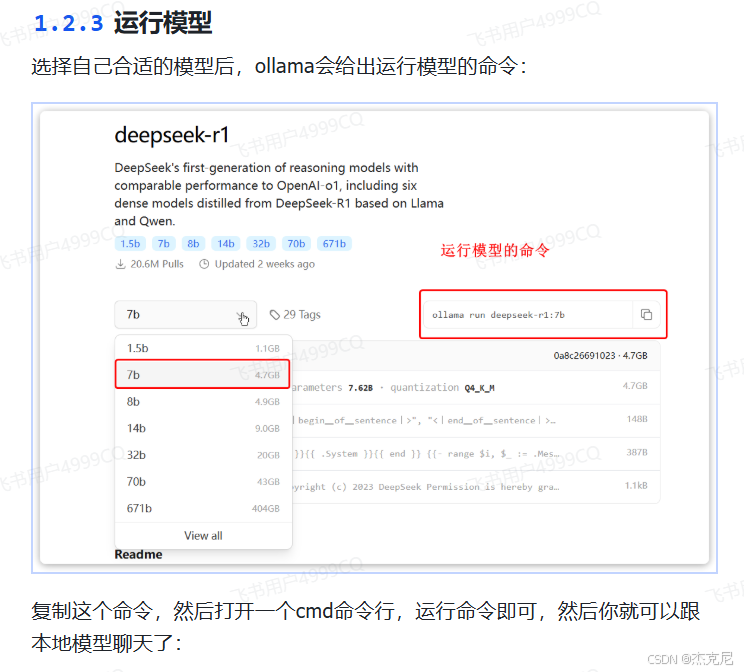744x672 pixels.
Task: Click the clock icon beside Updated
Action: click(204, 264)
